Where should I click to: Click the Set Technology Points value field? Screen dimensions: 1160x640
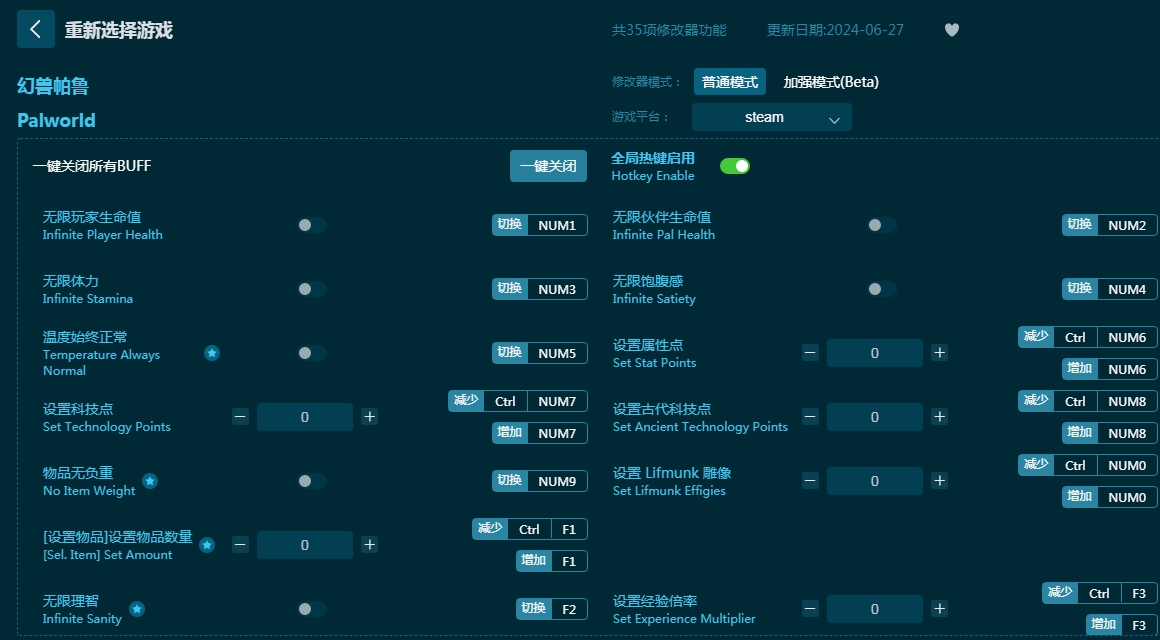(305, 417)
